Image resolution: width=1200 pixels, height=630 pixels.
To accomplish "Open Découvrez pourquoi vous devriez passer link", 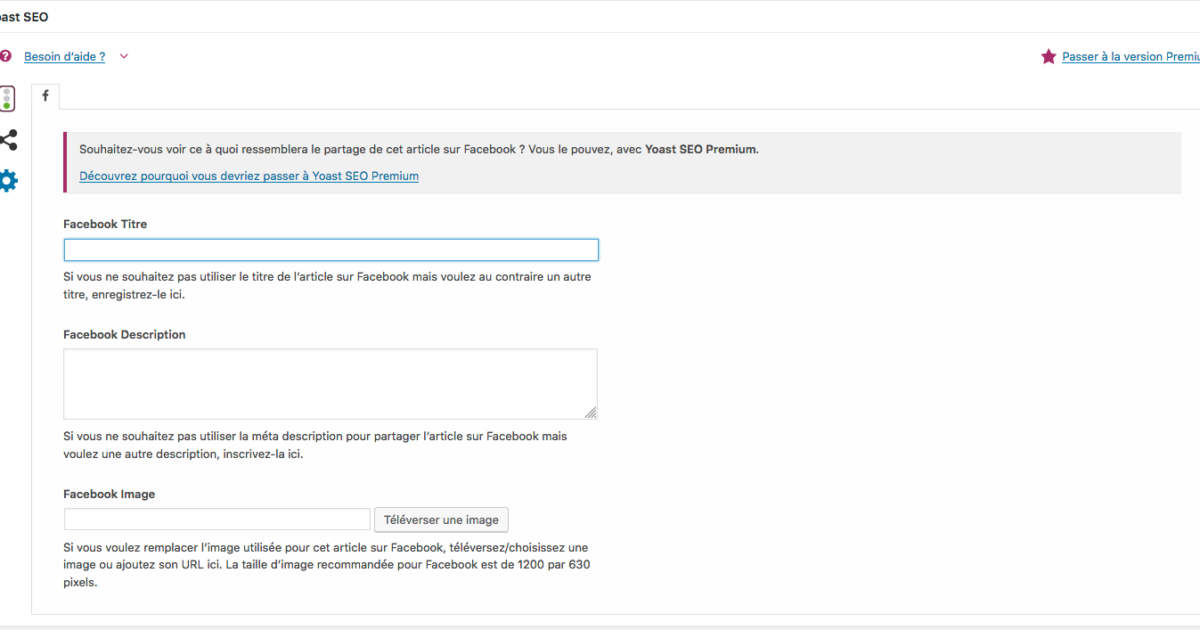I will pyautogui.click(x=249, y=176).
